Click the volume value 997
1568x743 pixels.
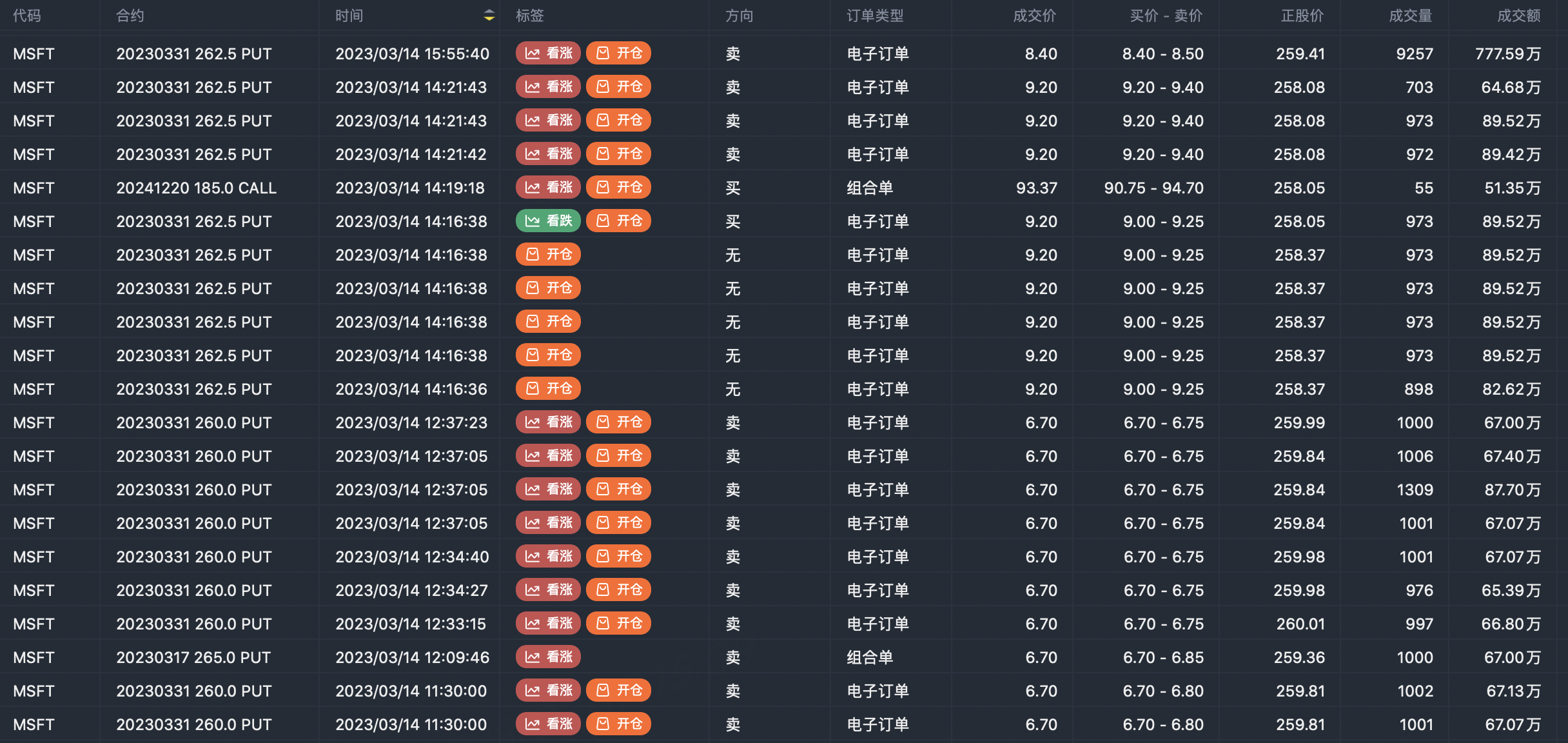[1420, 624]
